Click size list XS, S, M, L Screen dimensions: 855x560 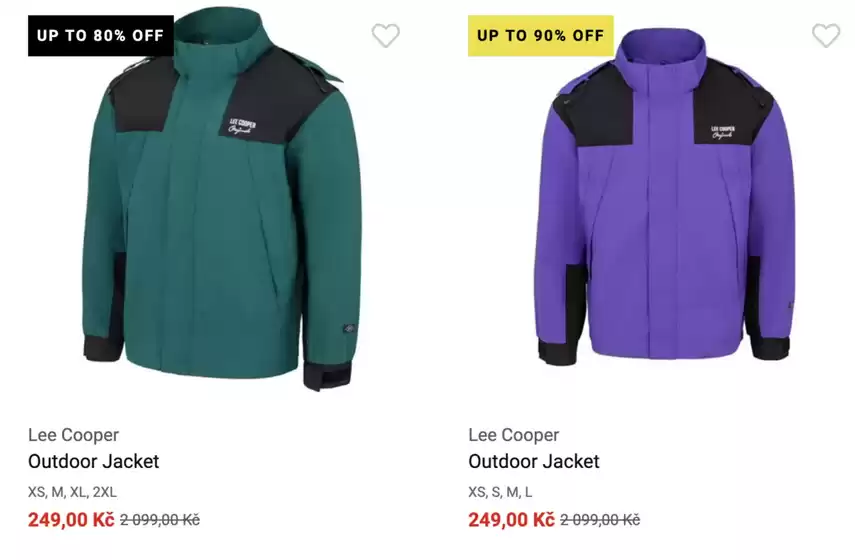point(500,492)
